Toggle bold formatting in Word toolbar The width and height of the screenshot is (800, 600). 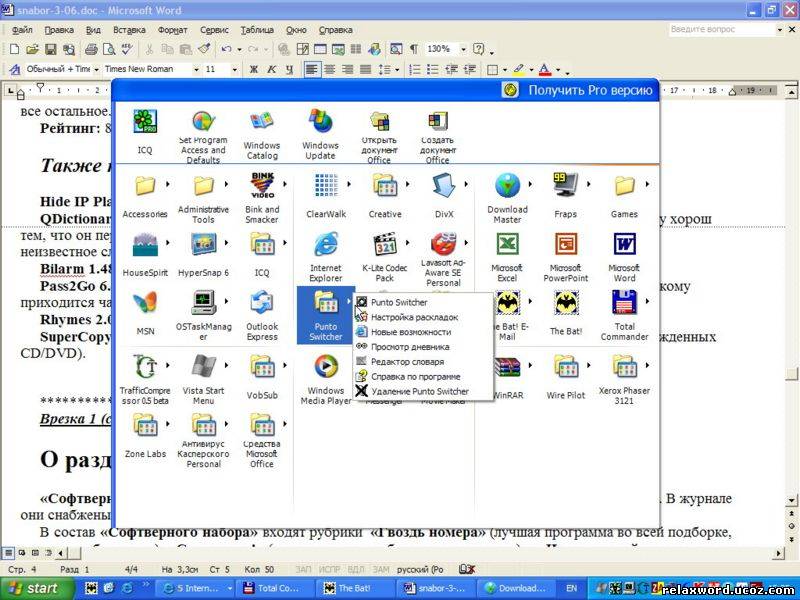click(x=253, y=70)
